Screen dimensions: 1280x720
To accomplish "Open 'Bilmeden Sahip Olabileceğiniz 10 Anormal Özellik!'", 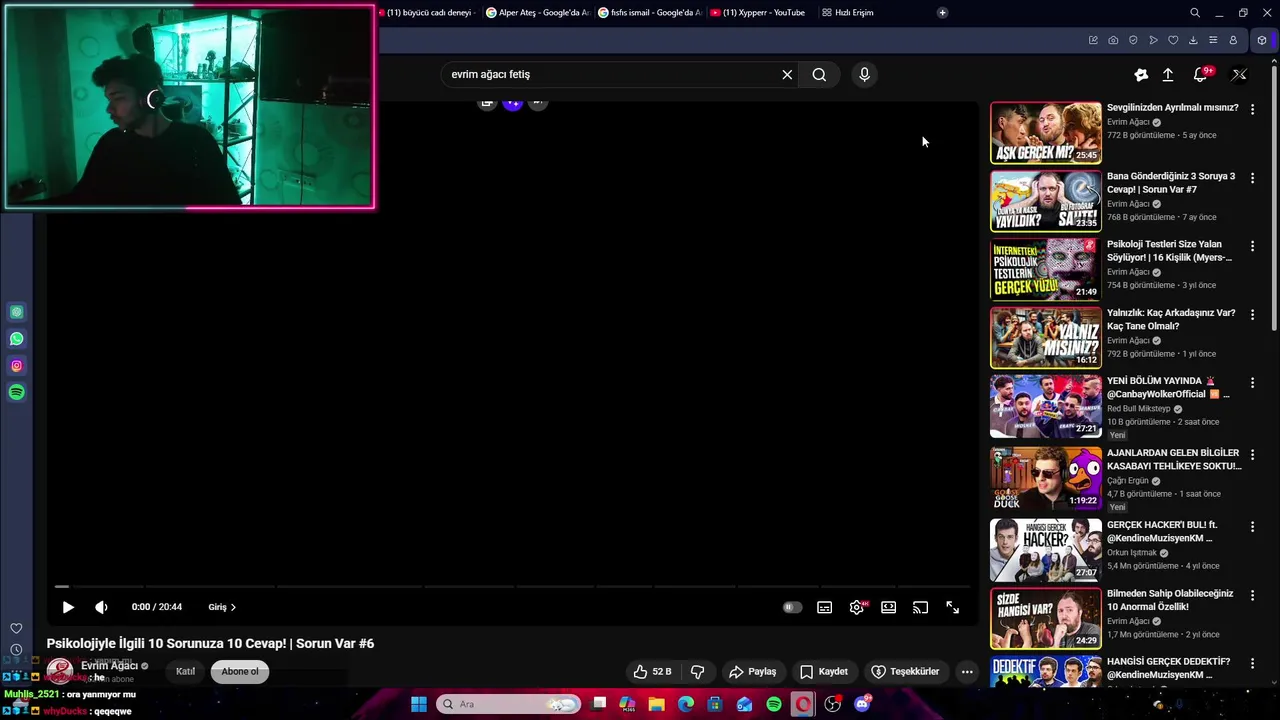I will click(1170, 600).
